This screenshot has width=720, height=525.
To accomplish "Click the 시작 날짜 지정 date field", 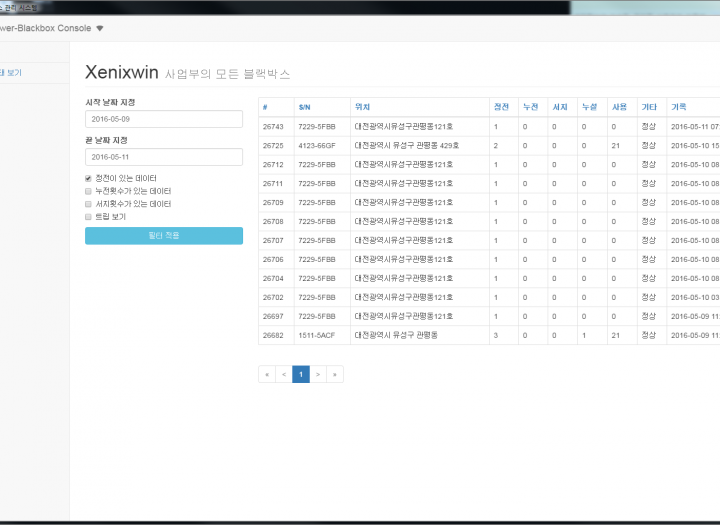I will pyautogui.click(x=163, y=119).
